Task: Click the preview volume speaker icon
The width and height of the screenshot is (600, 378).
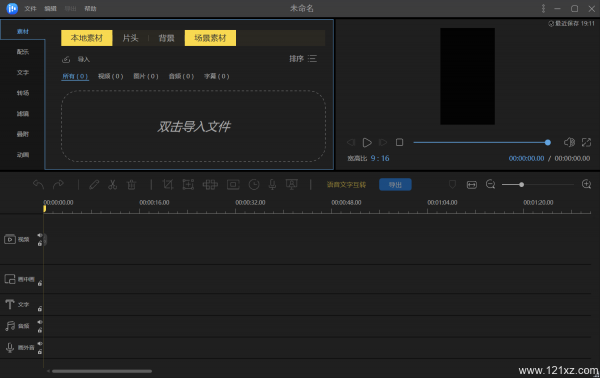Action: [569, 142]
